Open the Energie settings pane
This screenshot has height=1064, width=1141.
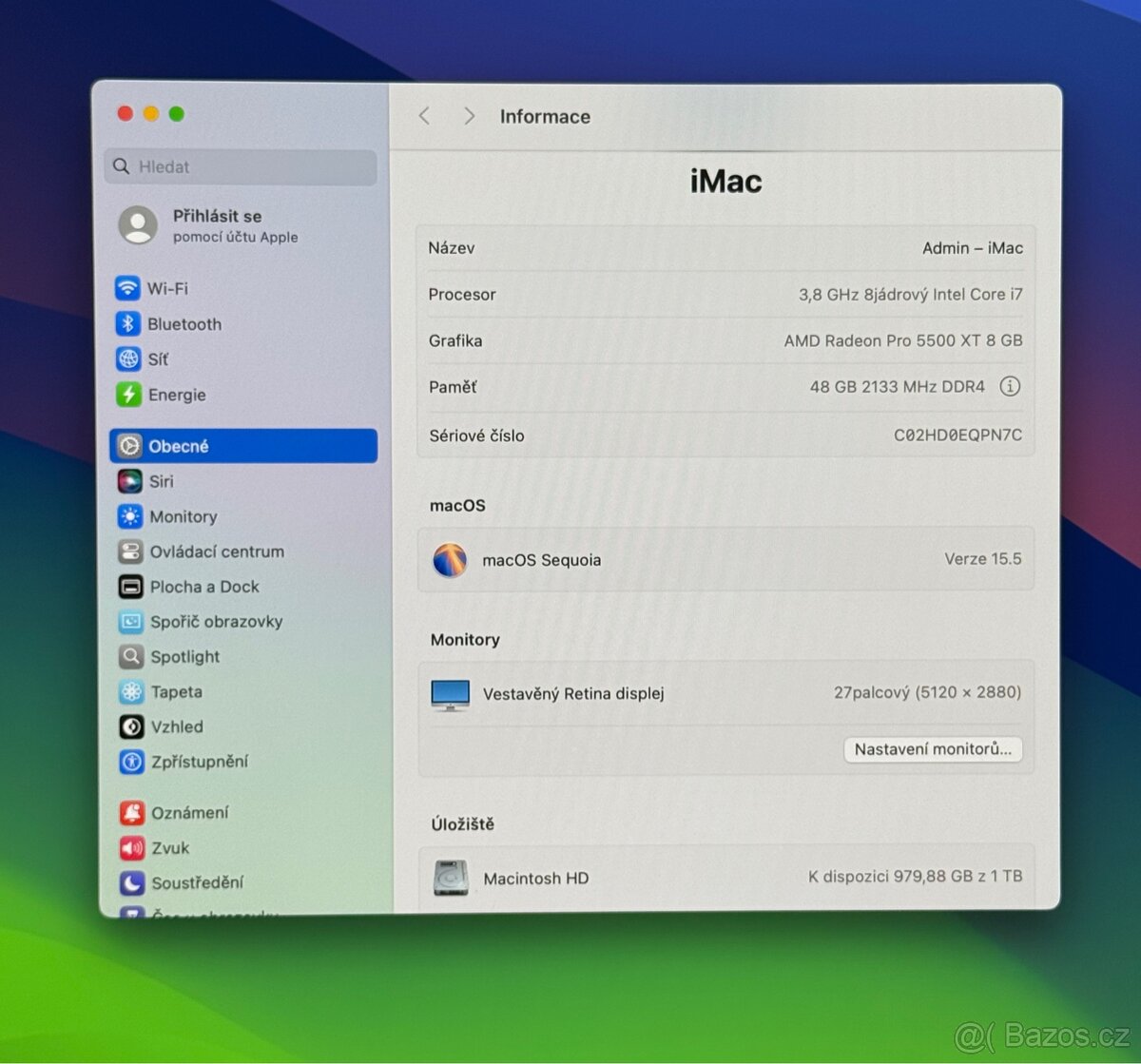176,395
